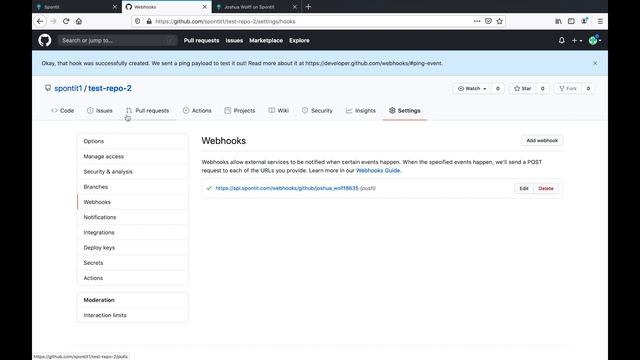Close the Webhooks browser tab
Screen dimensions: 640x360
tap(204, 7)
